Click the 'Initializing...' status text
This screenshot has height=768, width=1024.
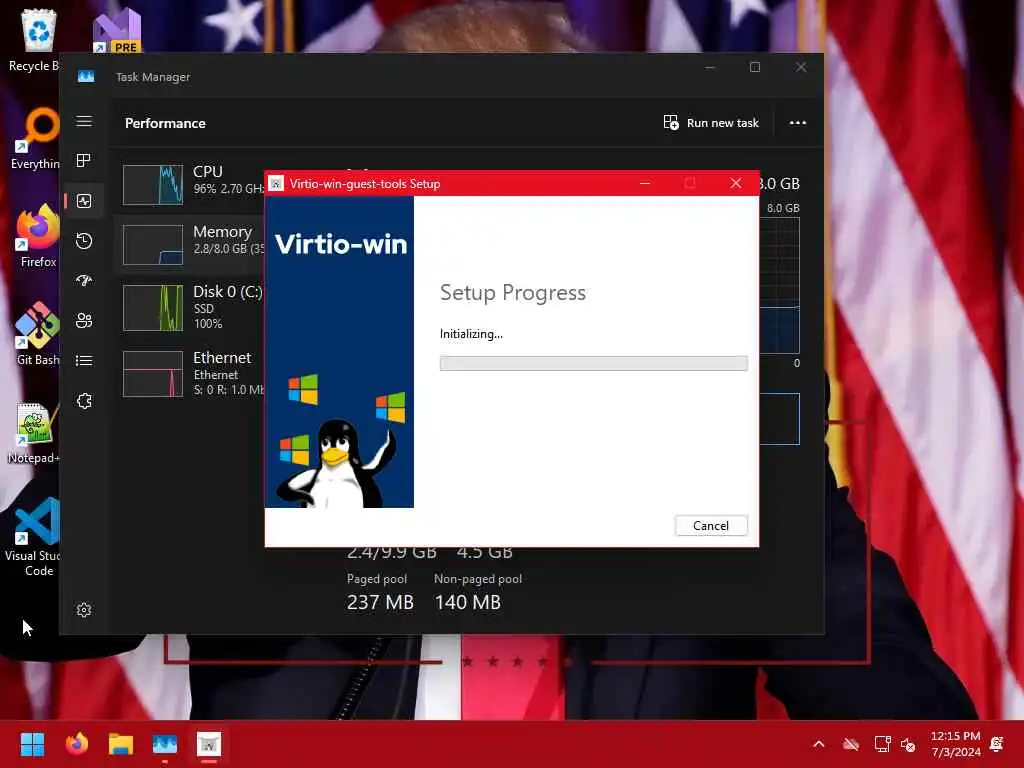(471, 334)
